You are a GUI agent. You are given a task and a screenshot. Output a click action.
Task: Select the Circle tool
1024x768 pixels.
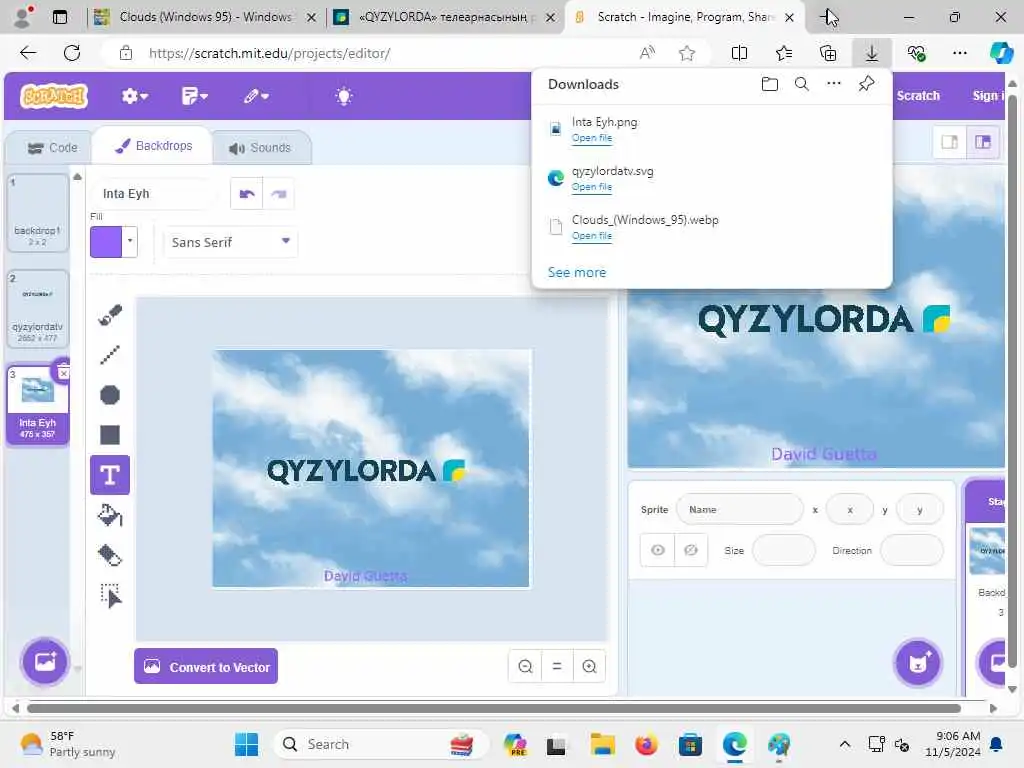(110, 394)
